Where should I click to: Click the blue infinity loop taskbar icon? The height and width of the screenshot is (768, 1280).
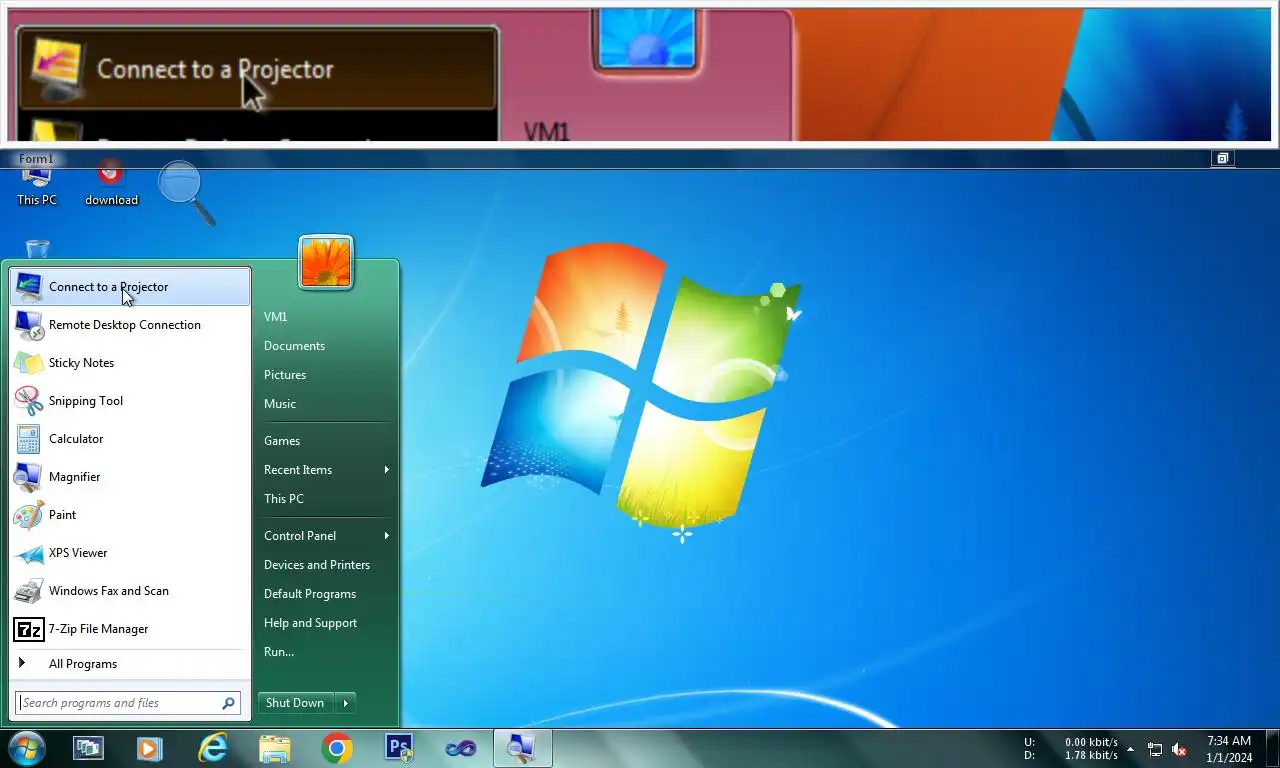point(461,748)
